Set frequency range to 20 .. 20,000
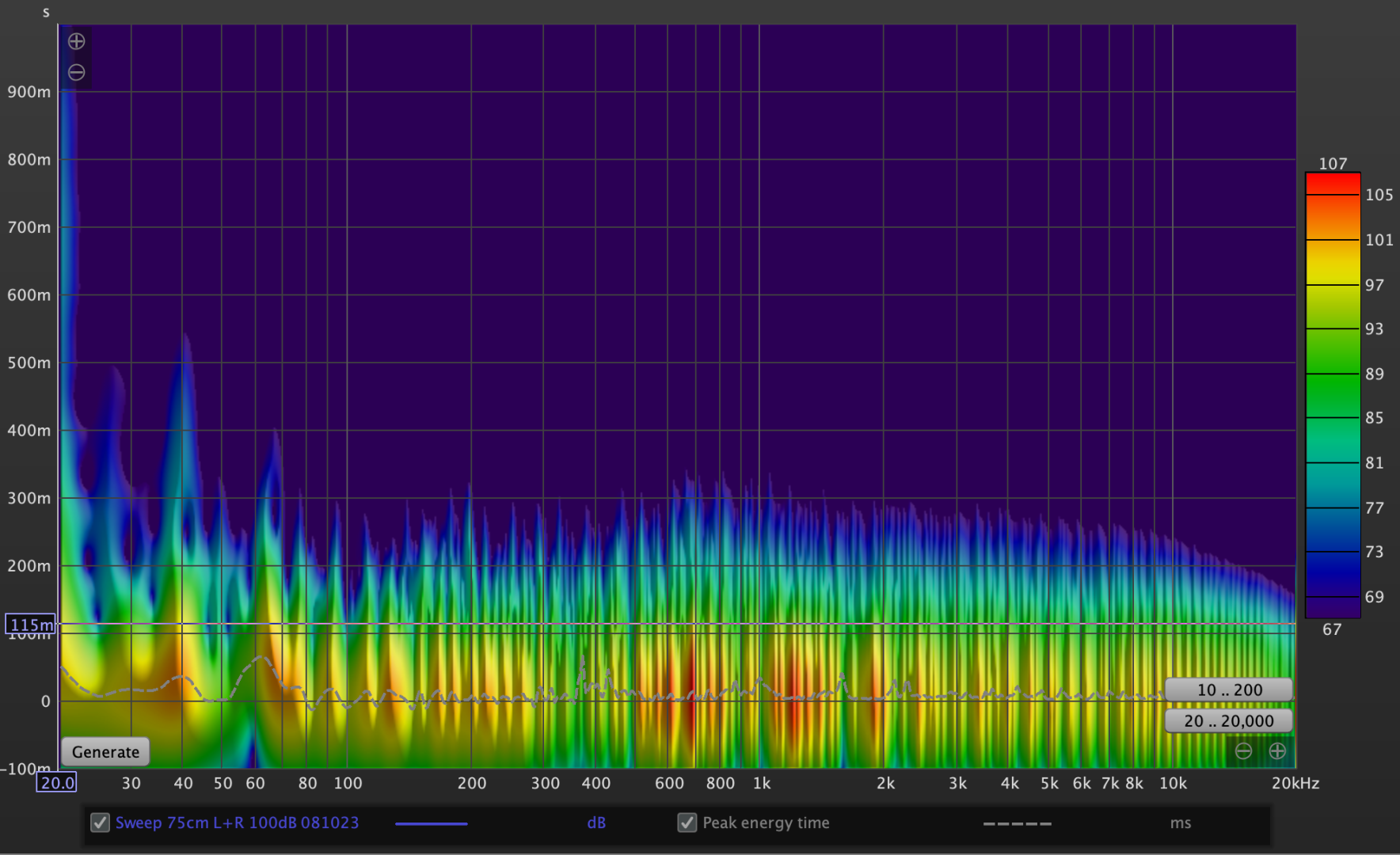 point(1229,721)
